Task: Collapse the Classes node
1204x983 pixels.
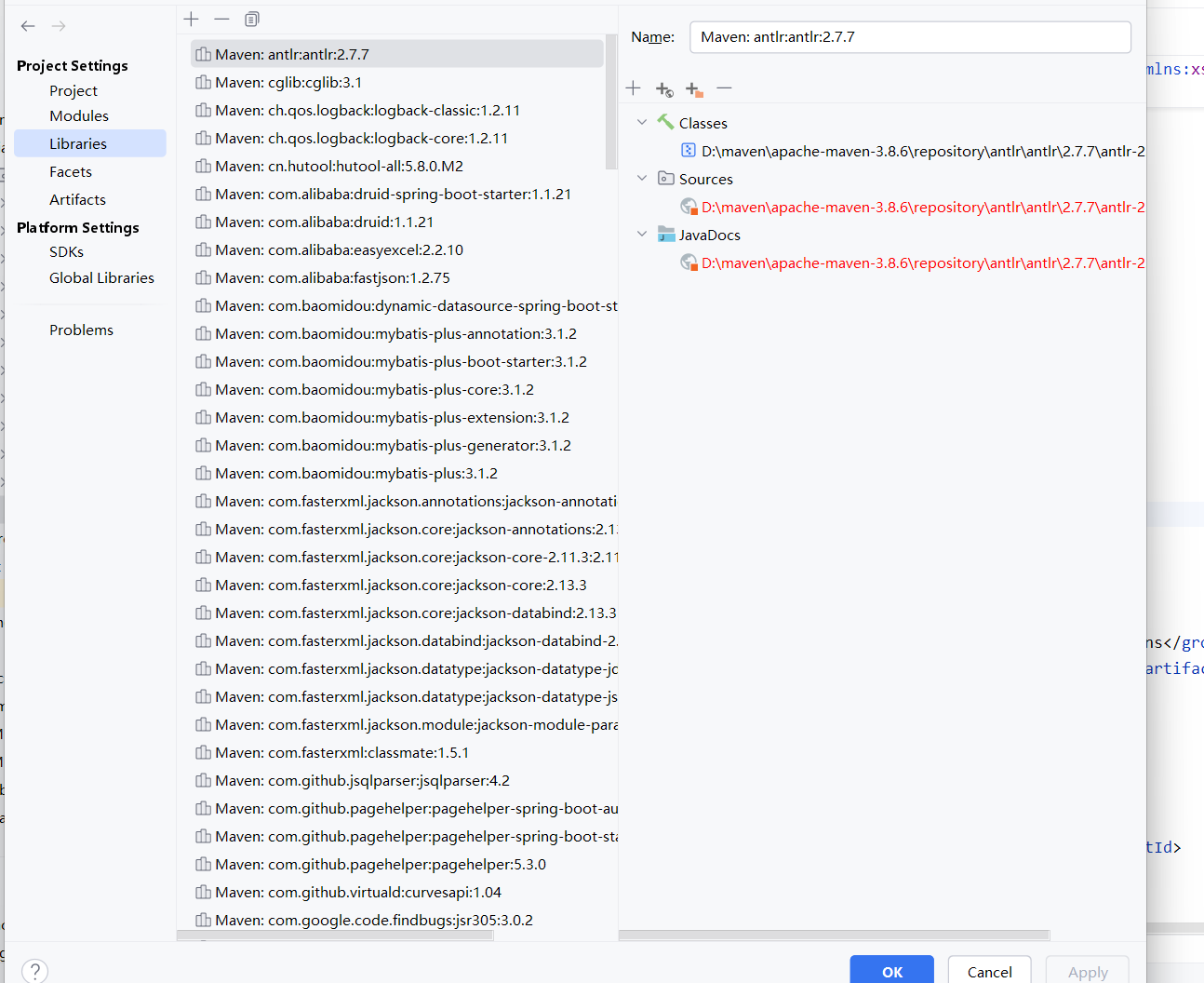Action: coord(642,122)
